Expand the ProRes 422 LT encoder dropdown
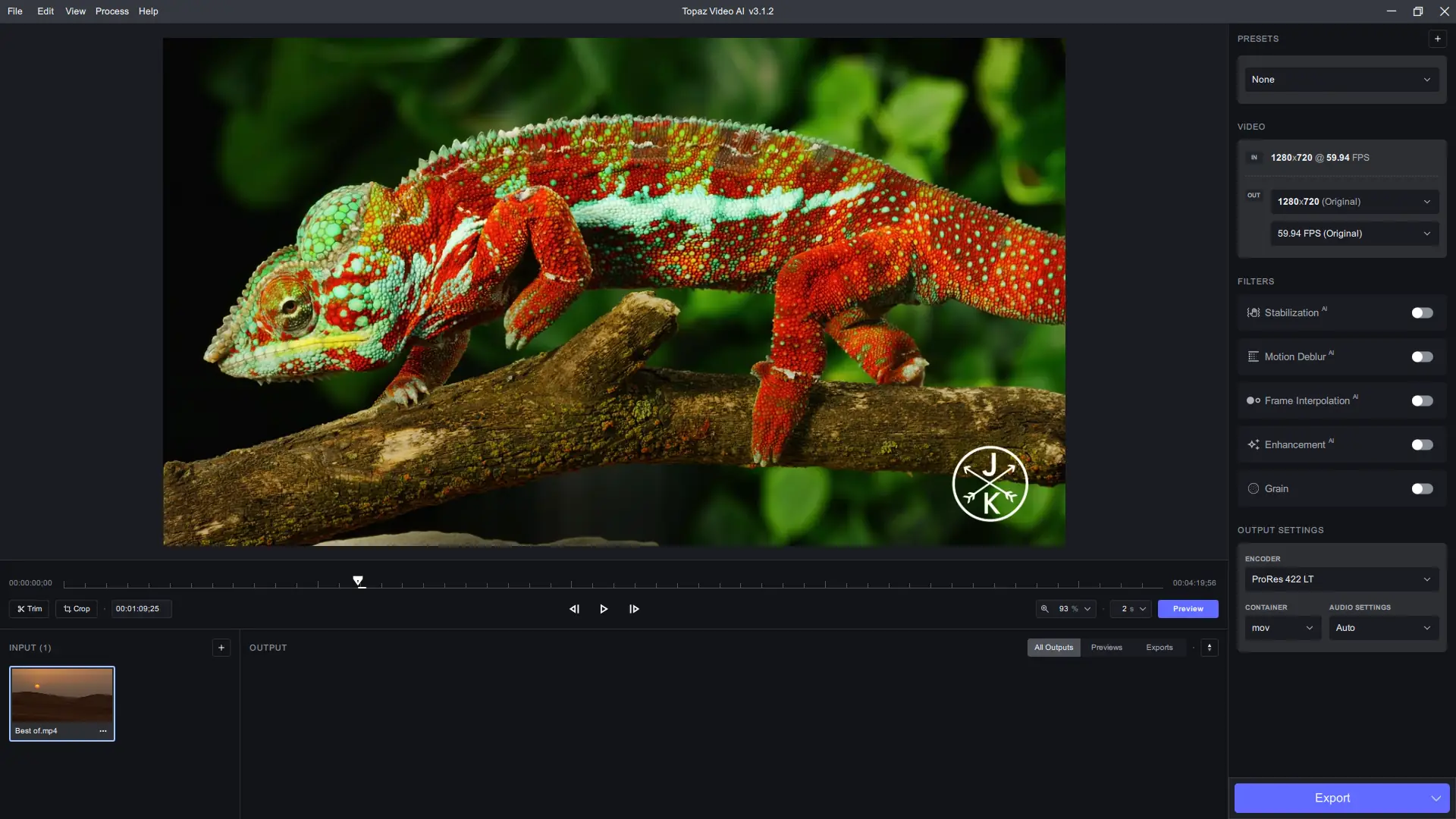1456x819 pixels. click(x=1341, y=579)
